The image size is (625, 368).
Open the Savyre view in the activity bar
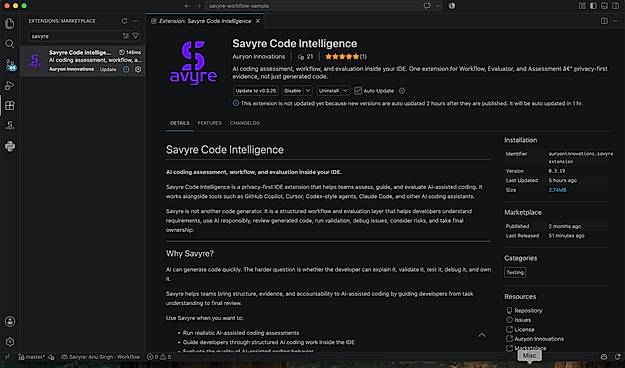pyautogui.click(x=10, y=126)
